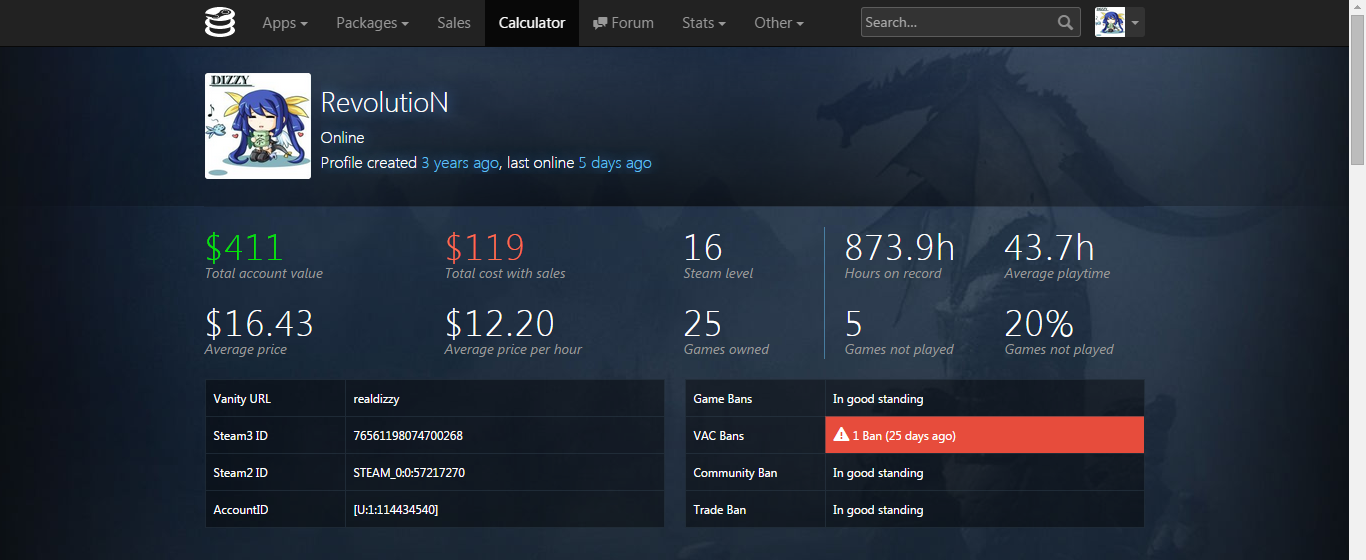1366x560 pixels.
Task: Select the $411 total account value
Action: pos(244,247)
